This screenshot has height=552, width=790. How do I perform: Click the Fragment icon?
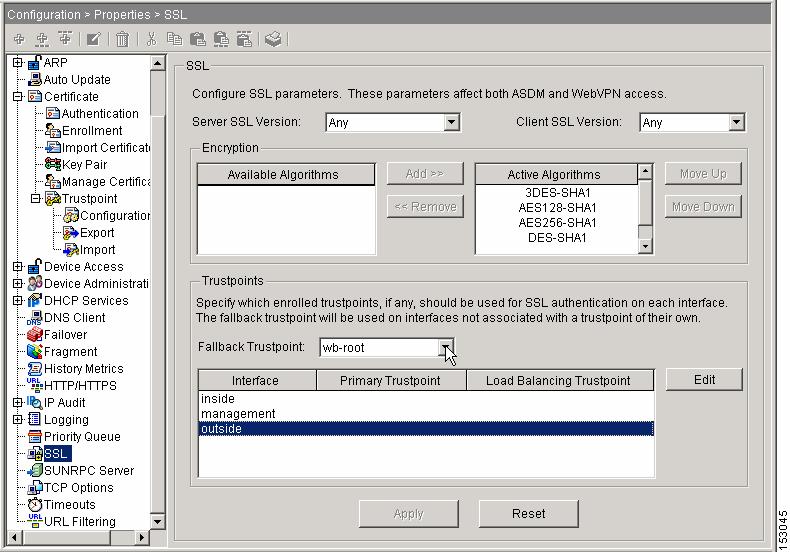(35, 352)
